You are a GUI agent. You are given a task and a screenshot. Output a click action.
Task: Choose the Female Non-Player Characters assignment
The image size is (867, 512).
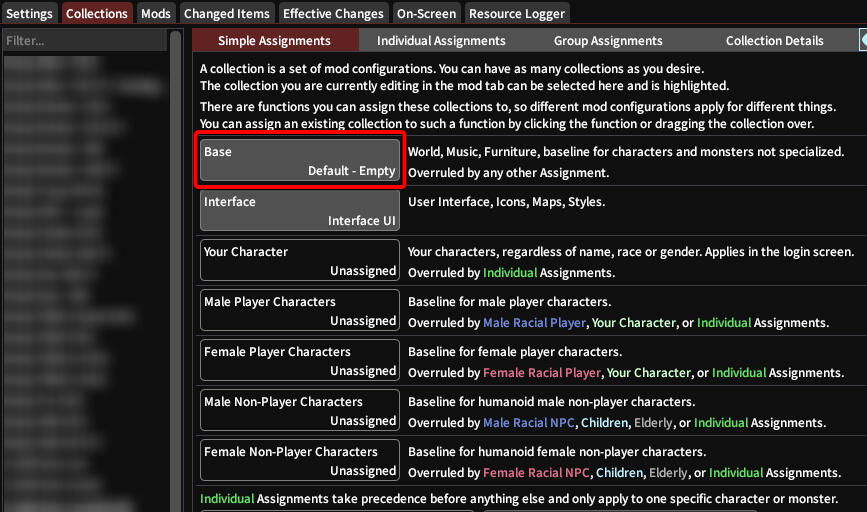click(300, 460)
